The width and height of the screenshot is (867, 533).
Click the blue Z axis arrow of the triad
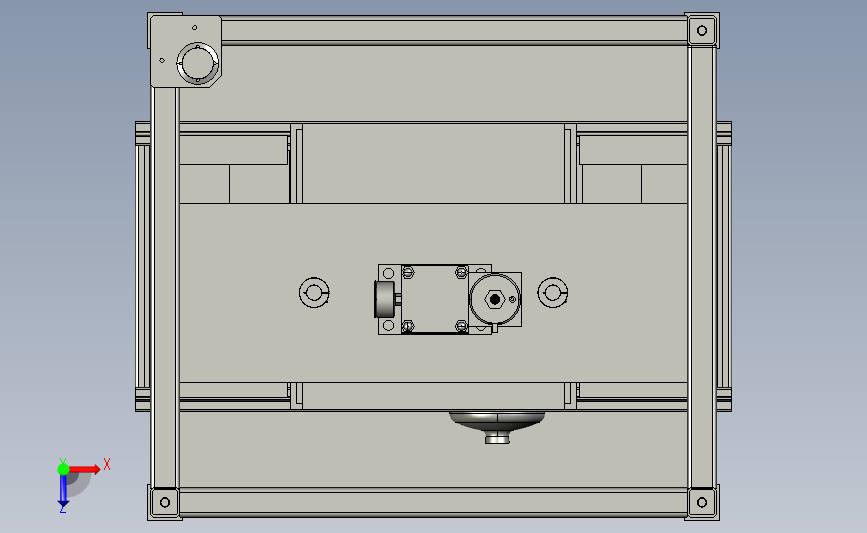(x=63, y=491)
